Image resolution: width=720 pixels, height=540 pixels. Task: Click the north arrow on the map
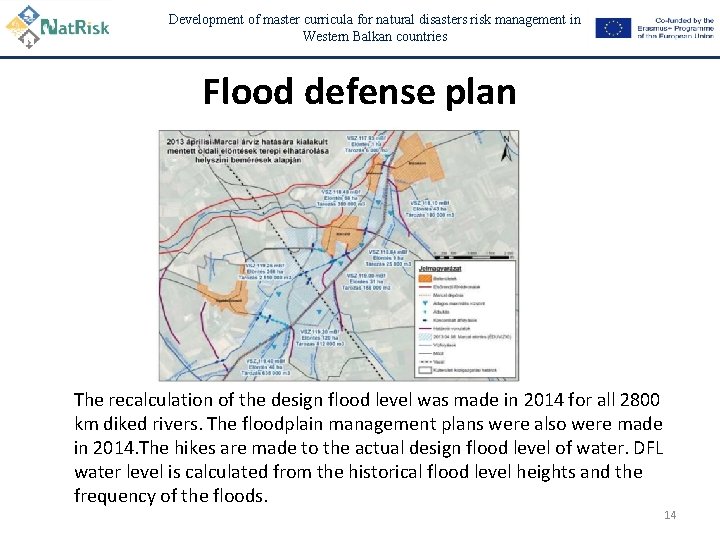pyautogui.click(x=506, y=148)
